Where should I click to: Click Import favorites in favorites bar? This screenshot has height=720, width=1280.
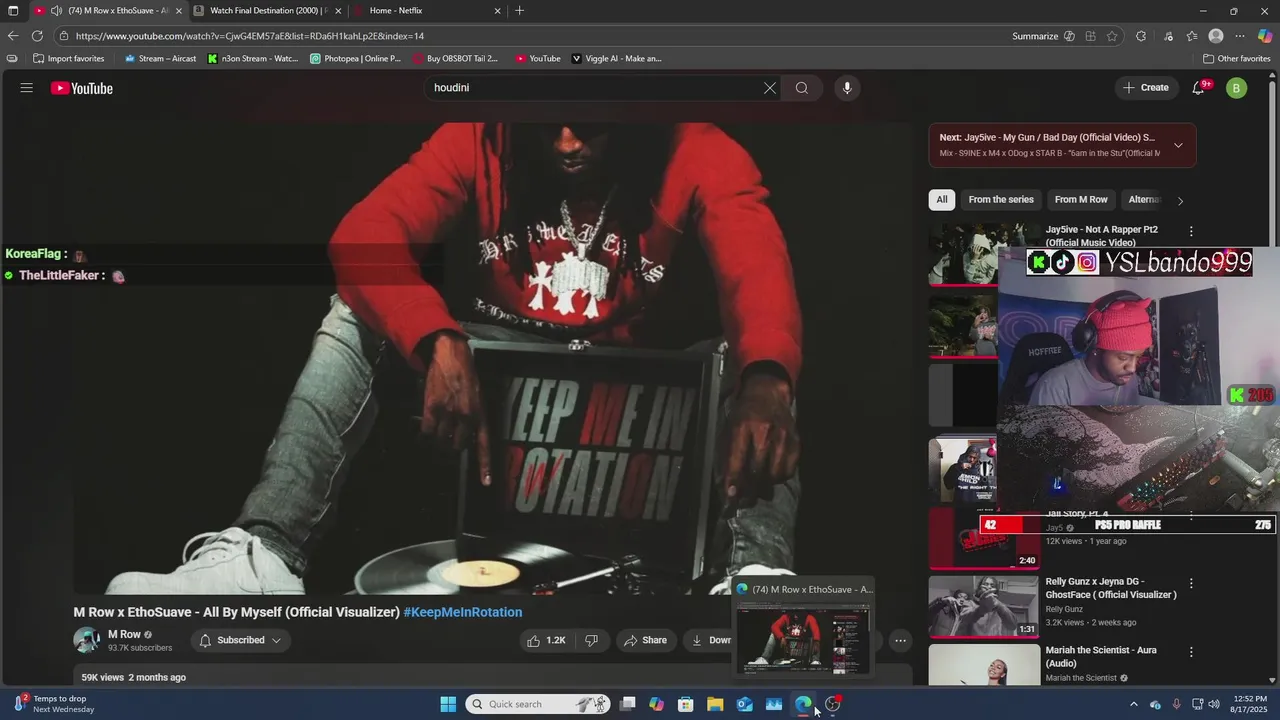(x=69, y=58)
